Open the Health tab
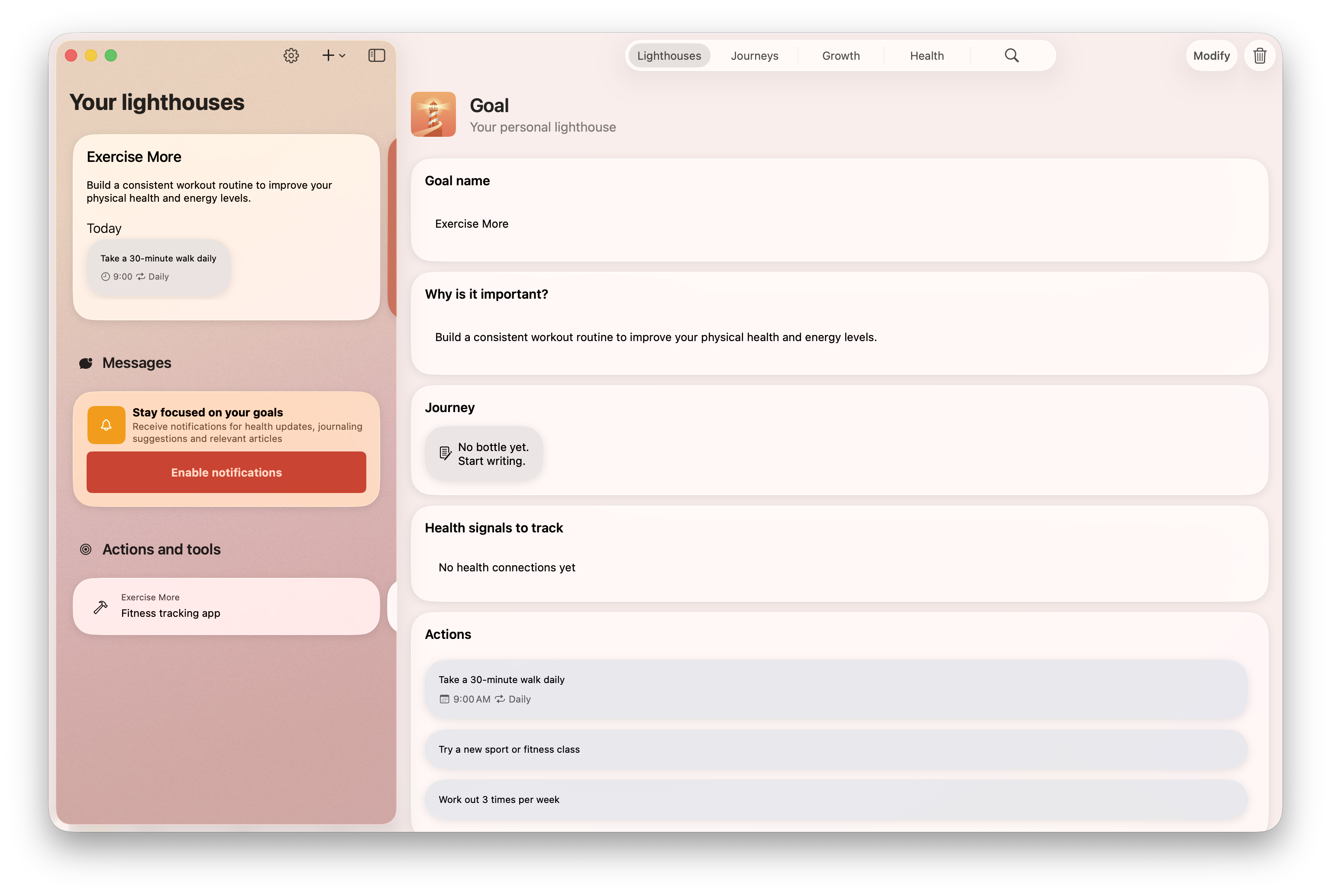 [x=927, y=56]
